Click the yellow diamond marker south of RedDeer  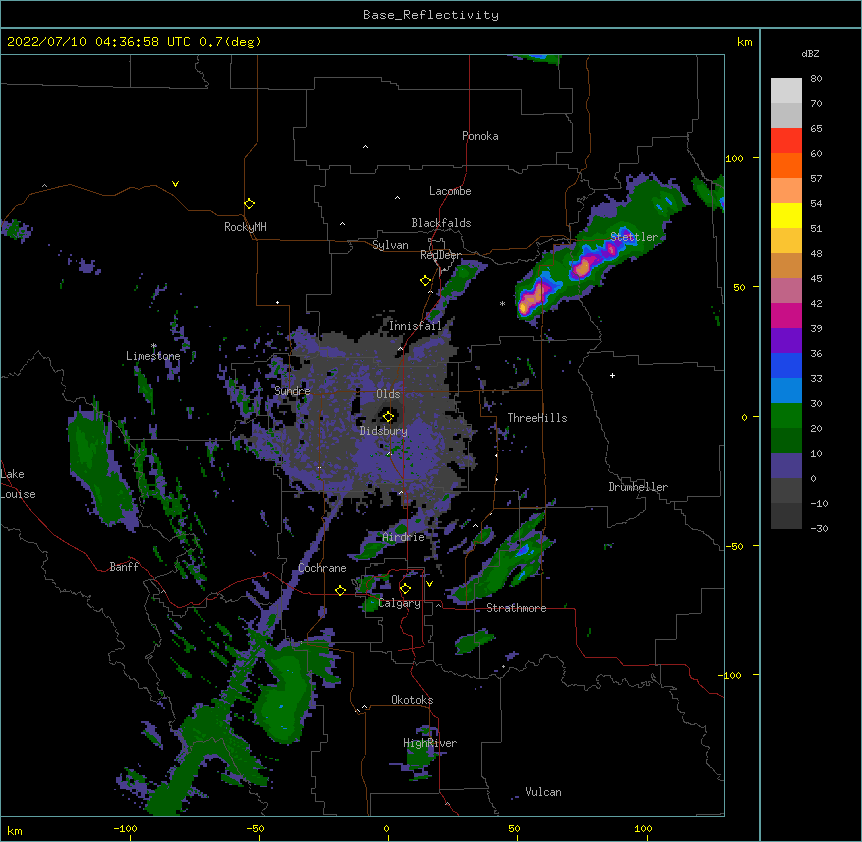click(x=425, y=281)
